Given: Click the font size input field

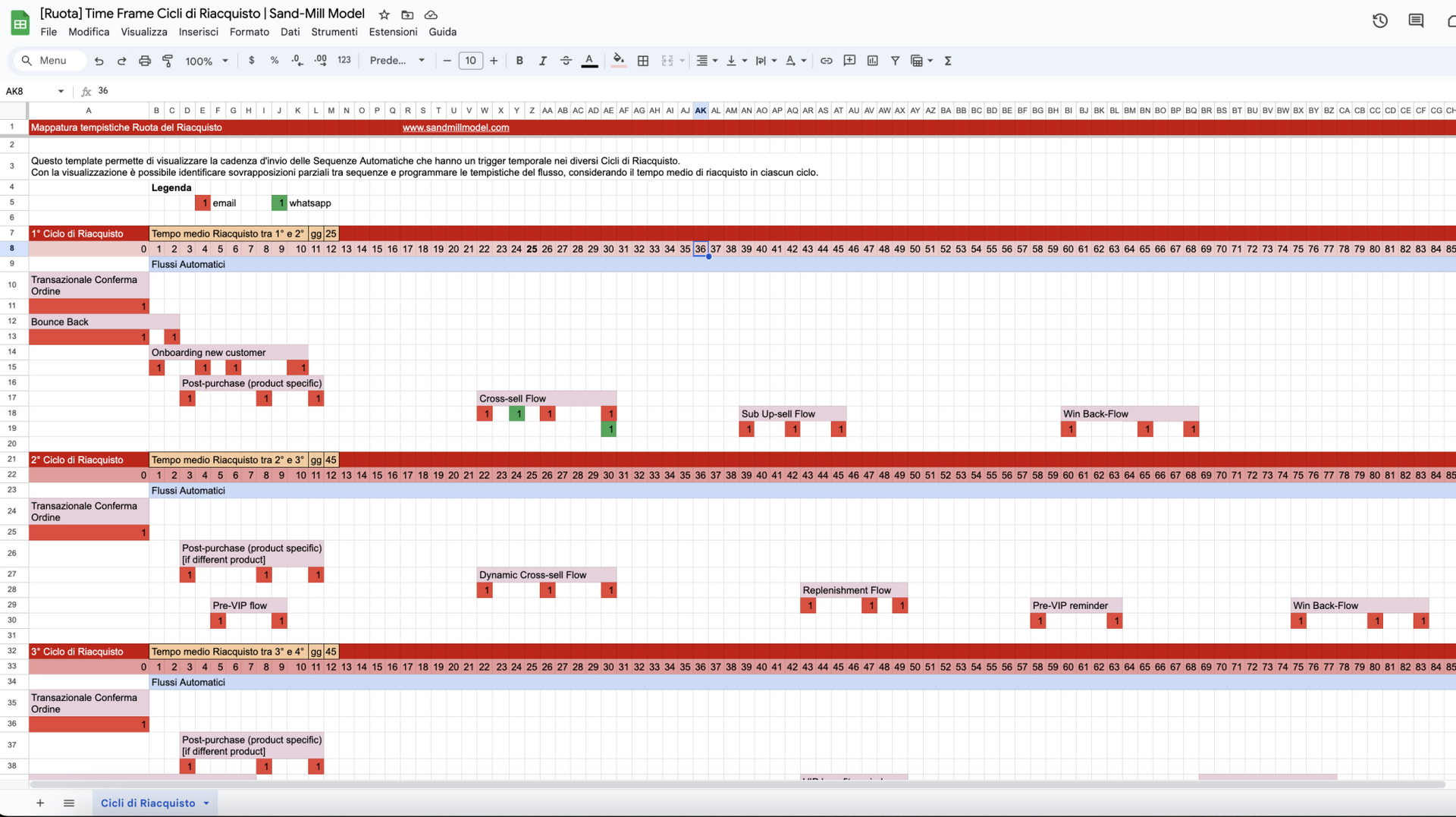Looking at the screenshot, I should 470,61.
